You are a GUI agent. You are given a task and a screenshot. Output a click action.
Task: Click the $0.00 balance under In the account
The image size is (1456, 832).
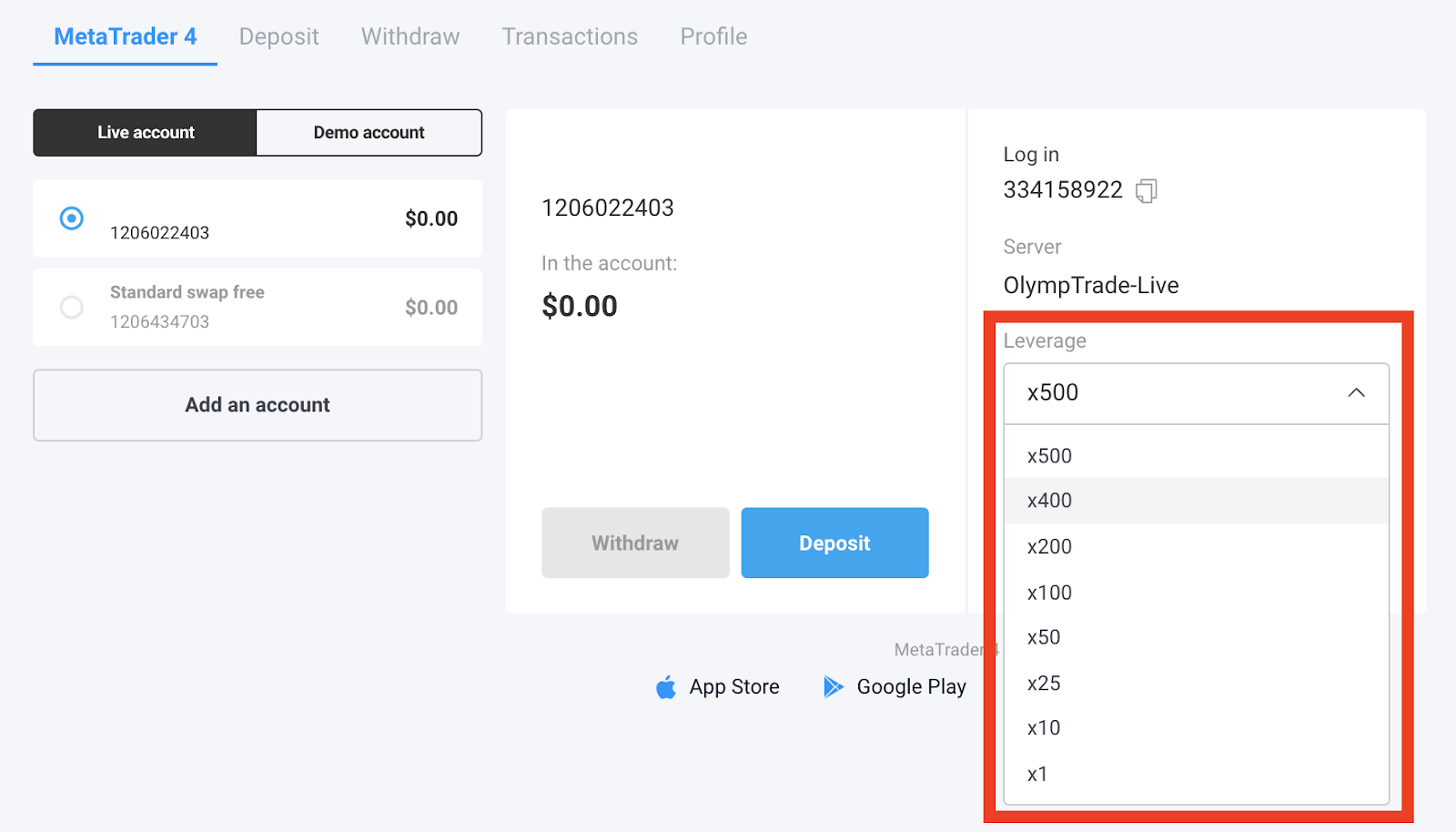[x=580, y=306]
